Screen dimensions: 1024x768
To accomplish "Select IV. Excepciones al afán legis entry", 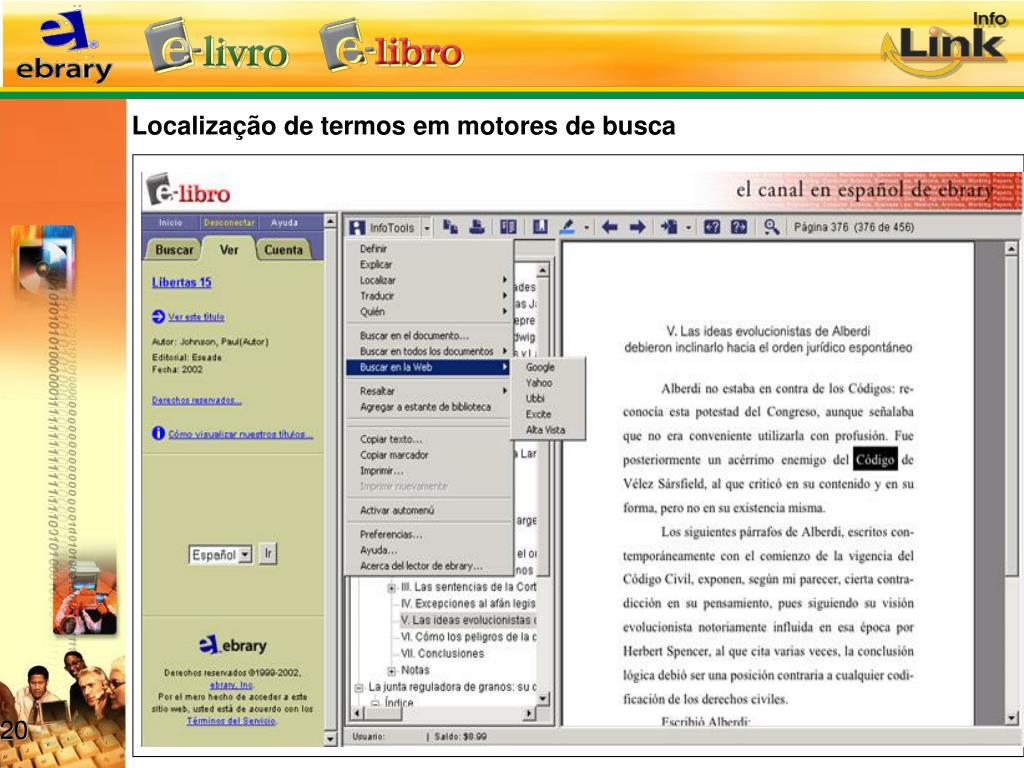I will (x=468, y=603).
